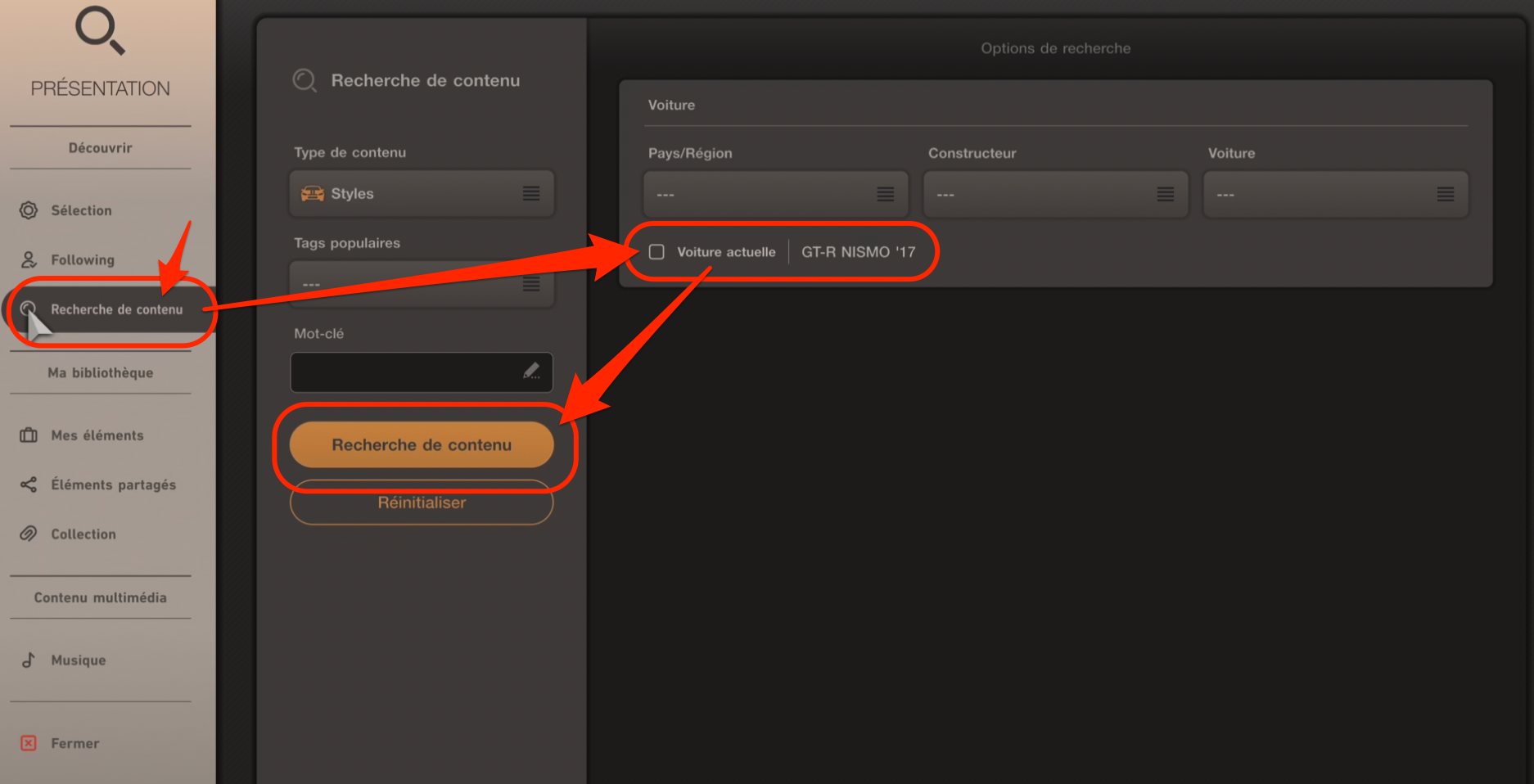Image resolution: width=1534 pixels, height=784 pixels.
Task: Click the Sélection badge icon
Action: [x=29, y=210]
